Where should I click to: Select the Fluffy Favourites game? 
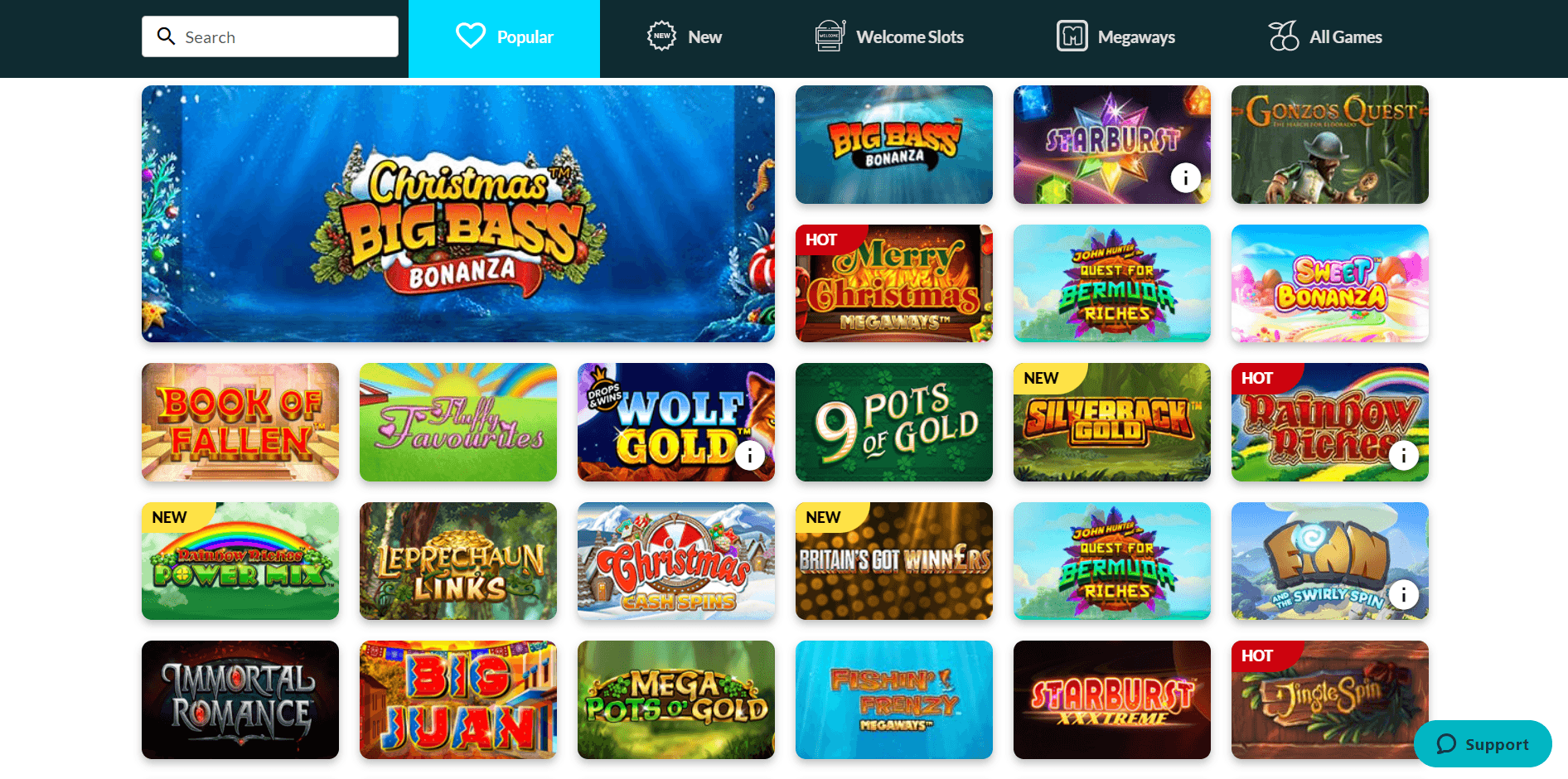[458, 422]
